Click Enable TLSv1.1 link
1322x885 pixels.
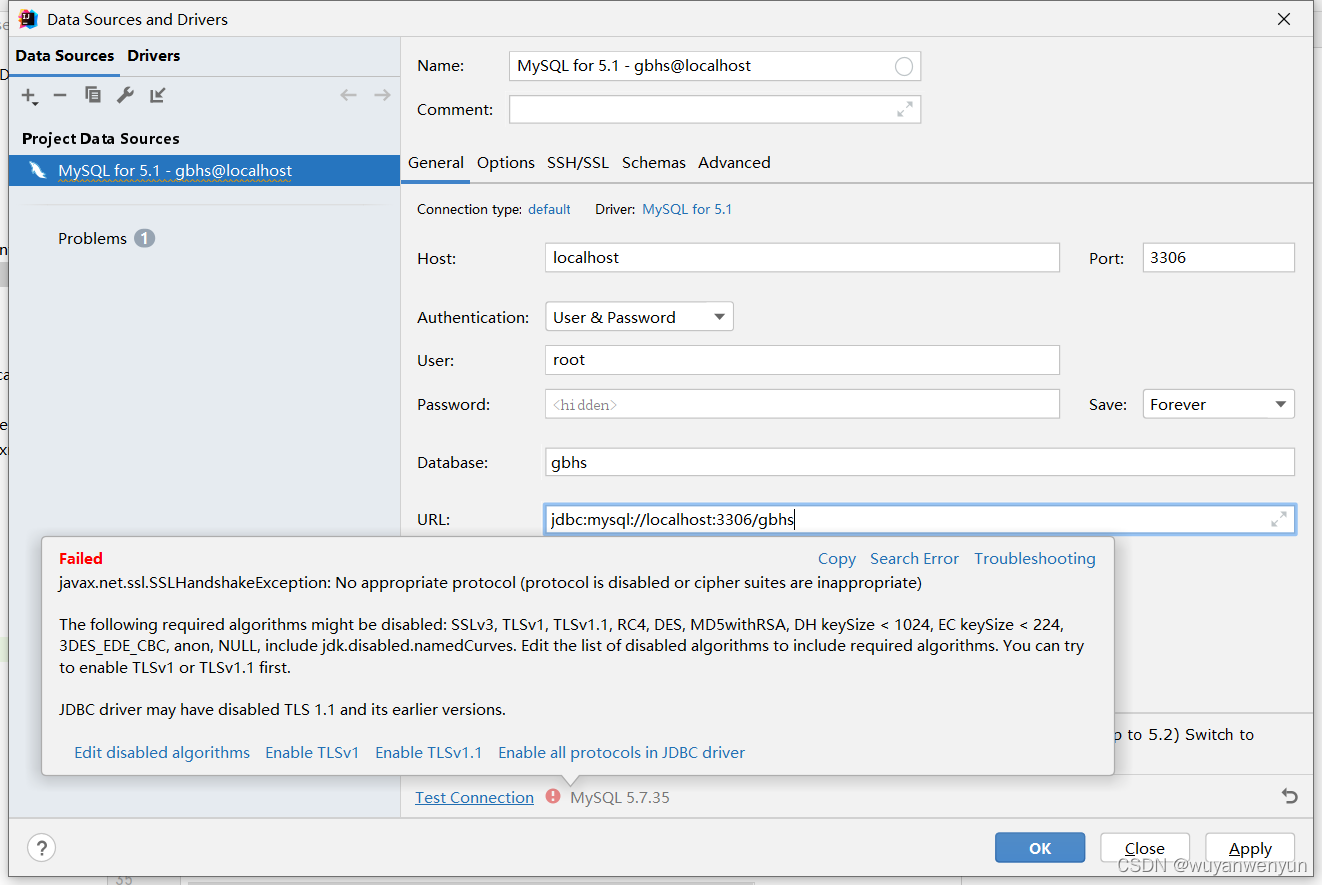point(429,753)
